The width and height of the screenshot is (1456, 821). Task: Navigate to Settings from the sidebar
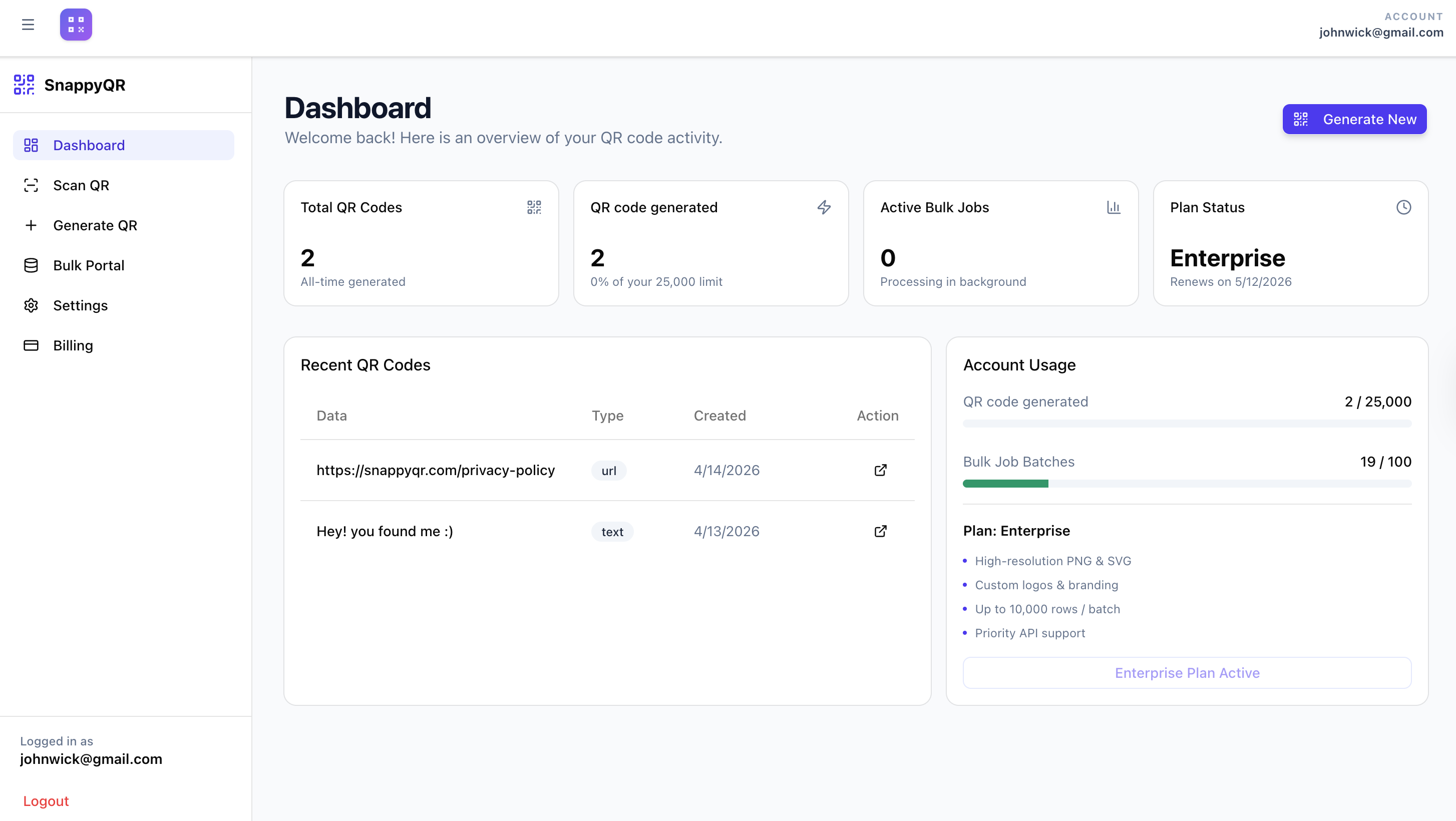tap(80, 305)
